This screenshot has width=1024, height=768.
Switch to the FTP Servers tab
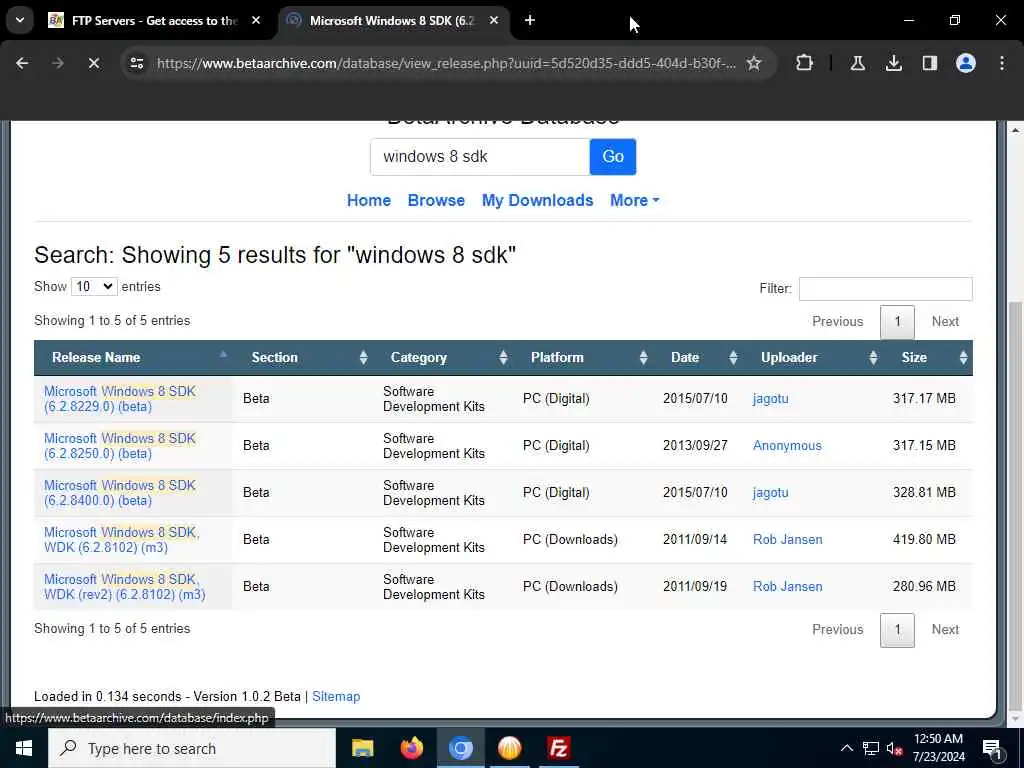click(x=154, y=20)
